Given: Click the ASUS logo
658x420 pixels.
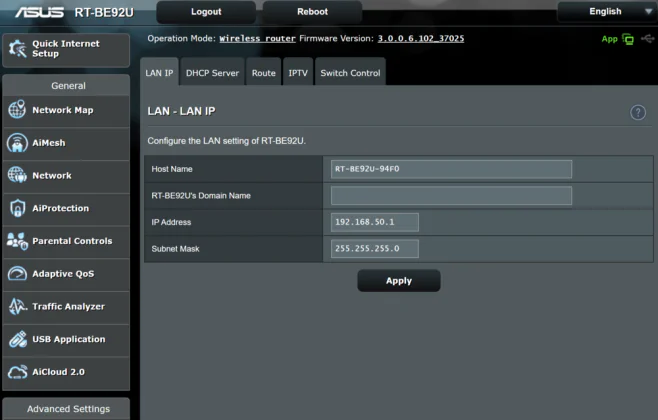Looking at the screenshot, I should pyautogui.click(x=39, y=12).
